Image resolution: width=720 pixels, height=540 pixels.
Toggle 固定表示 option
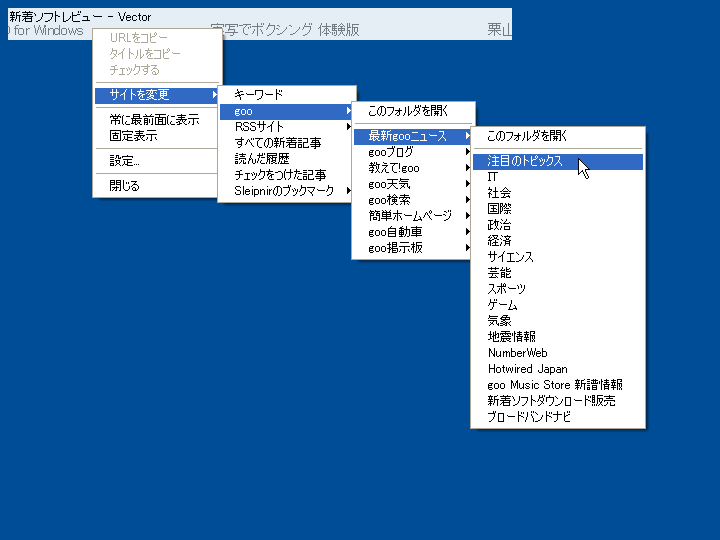(157, 136)
